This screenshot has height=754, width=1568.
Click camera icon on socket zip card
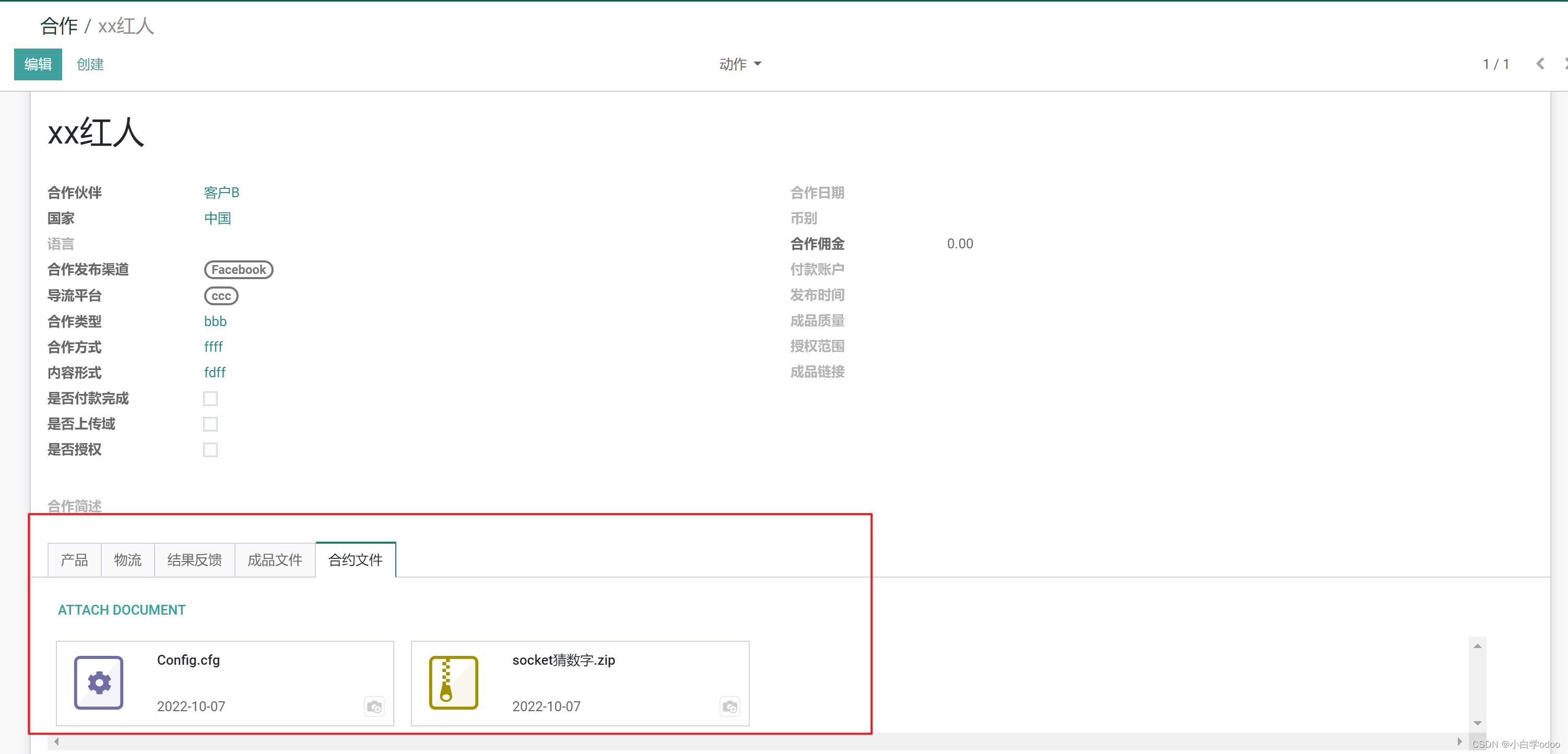729,707
